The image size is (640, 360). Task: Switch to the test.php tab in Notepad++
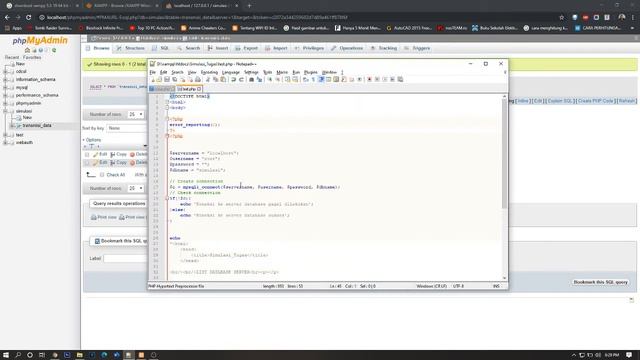pos(189,89)
